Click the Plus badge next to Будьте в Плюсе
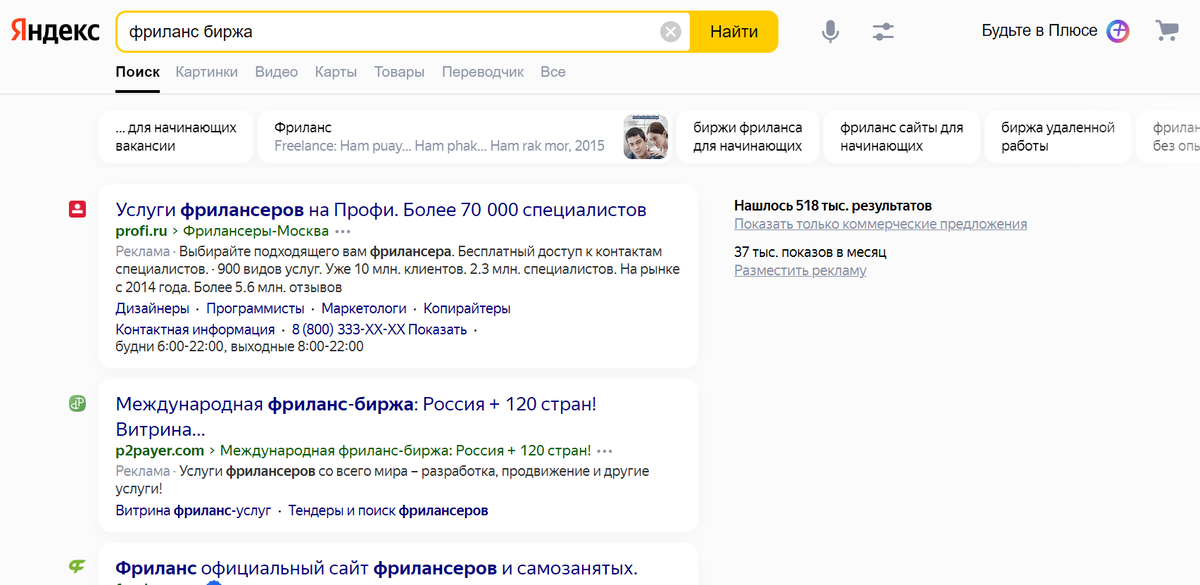The height and width of the screenshot is (585, 1200). point(1118,31)
